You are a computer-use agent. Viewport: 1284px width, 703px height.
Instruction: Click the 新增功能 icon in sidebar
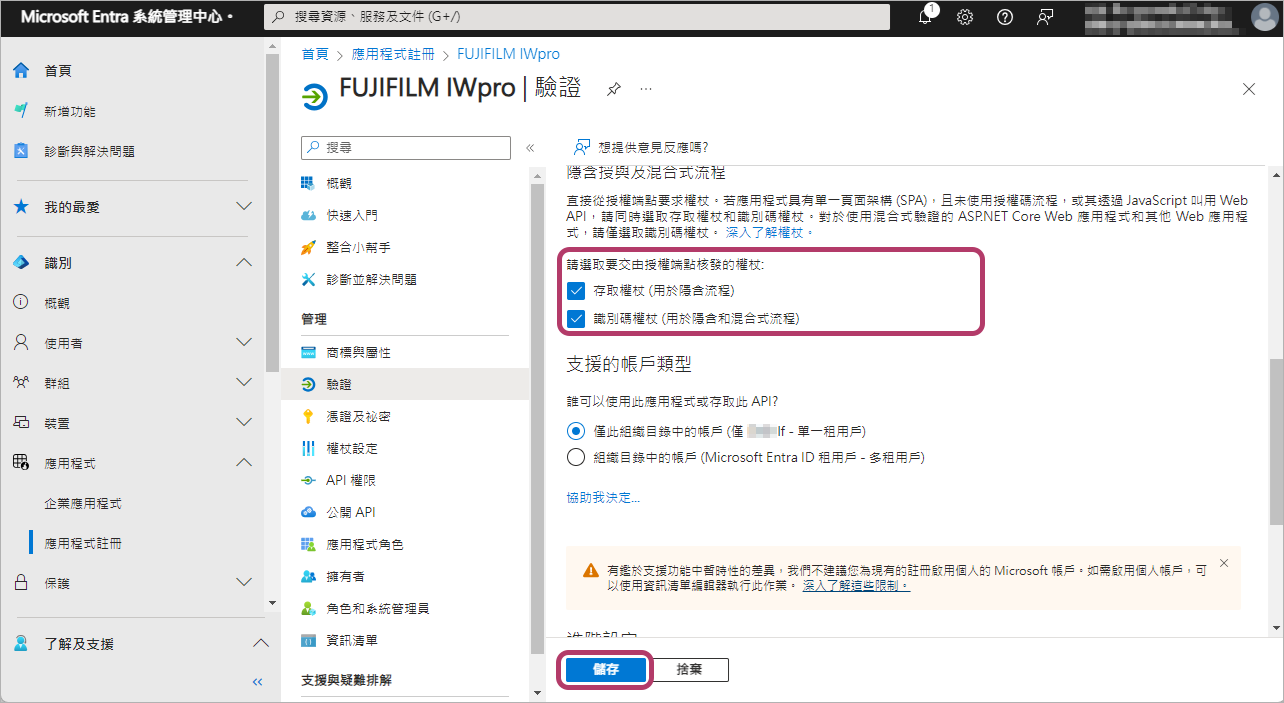tap(21, 111)
